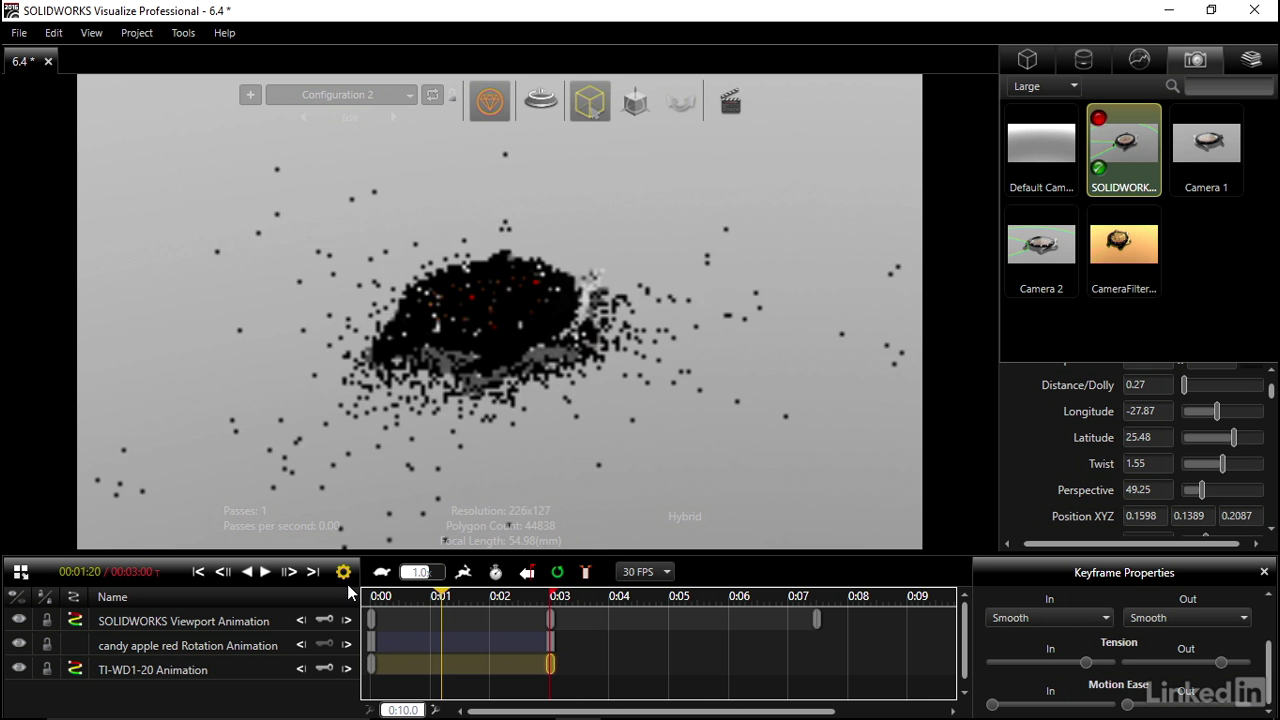Click the fast speed rabbit icon

[x=463, y=572]
